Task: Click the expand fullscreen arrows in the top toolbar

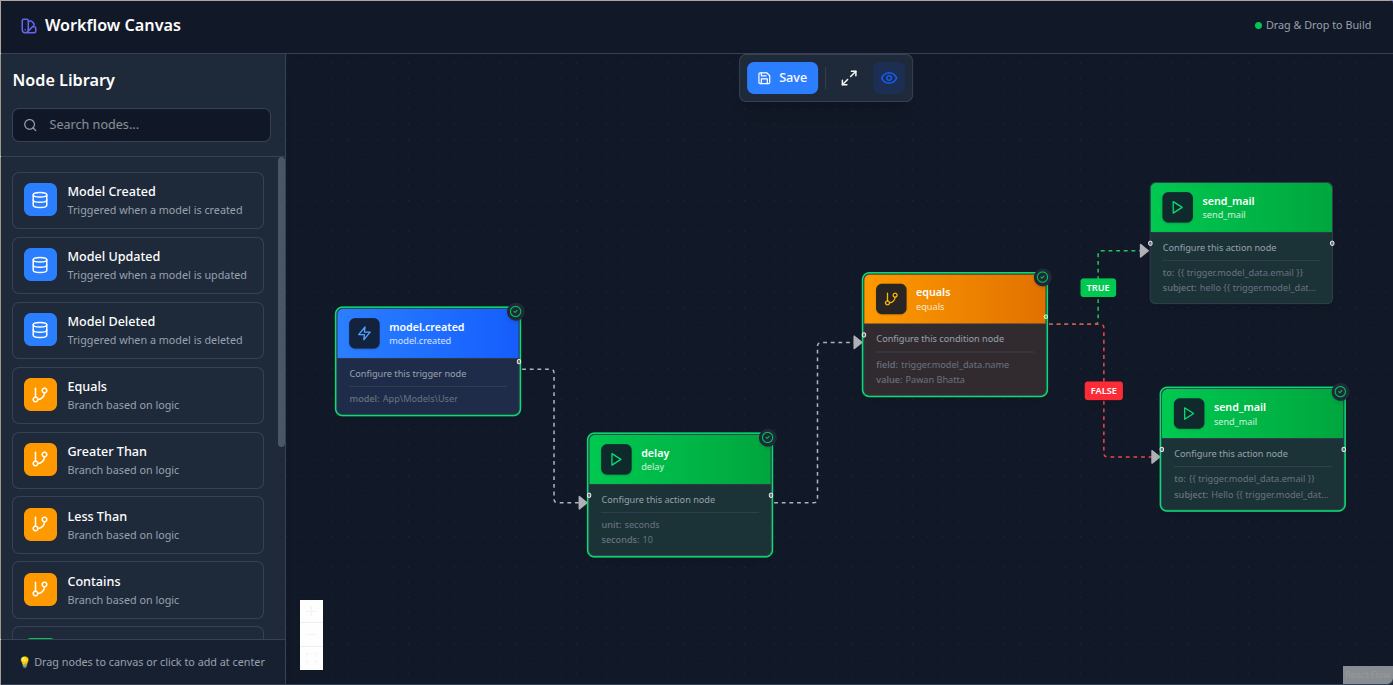Action: pos(849,77)
